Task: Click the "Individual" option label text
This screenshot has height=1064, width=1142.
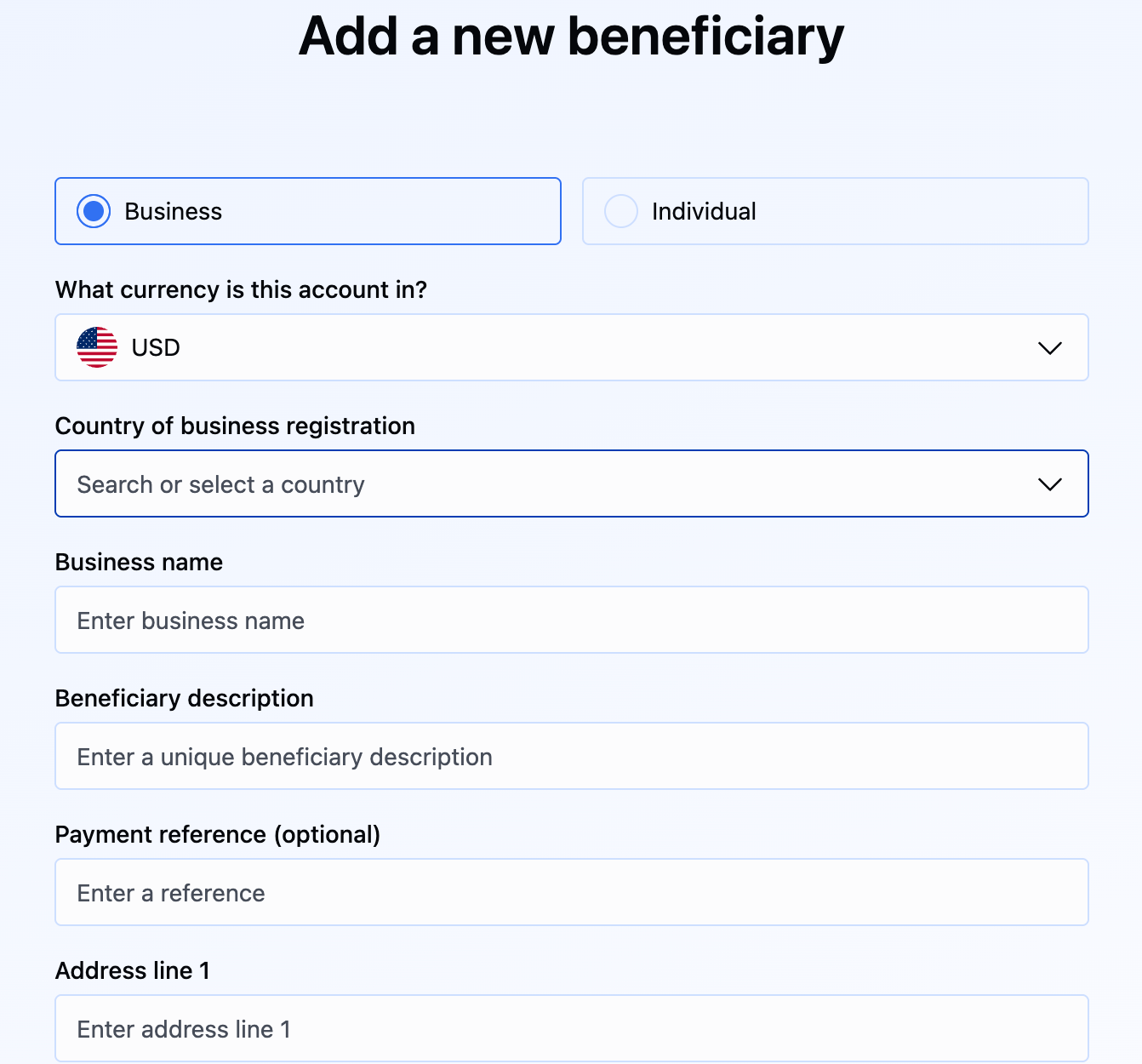Action: [704, 211]
